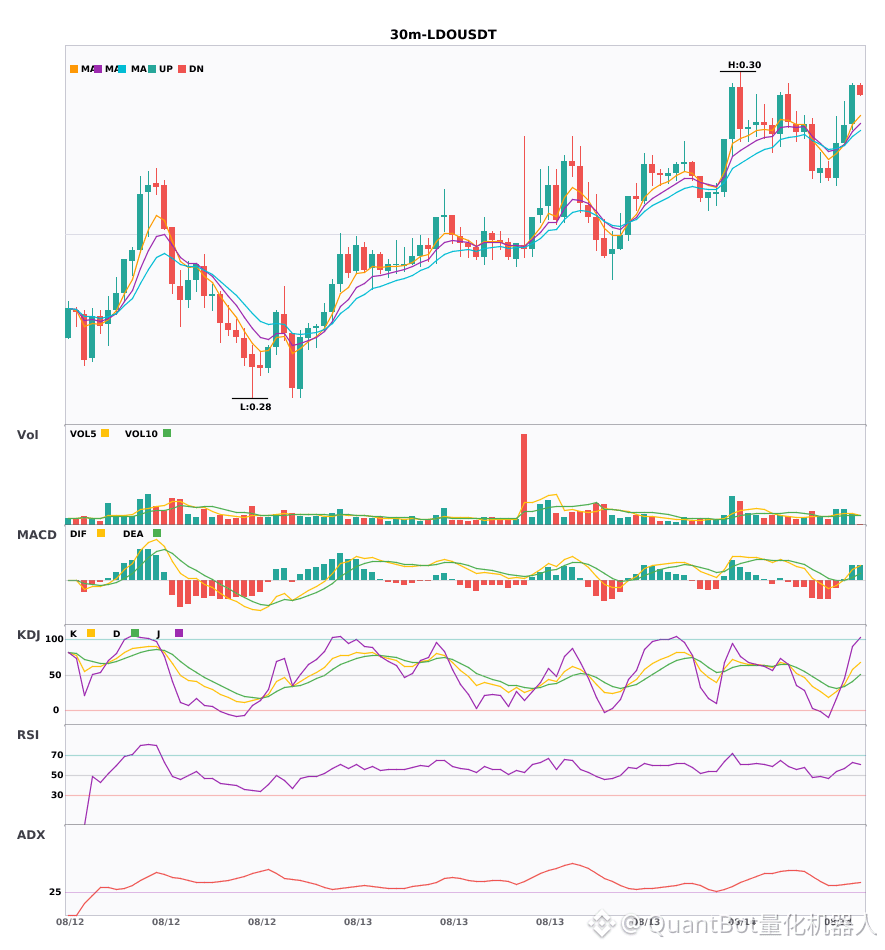Click the H:0.30 high price label
Image resolution: width=885 pixels, height=950 pixels.
(x=744, y=65)
